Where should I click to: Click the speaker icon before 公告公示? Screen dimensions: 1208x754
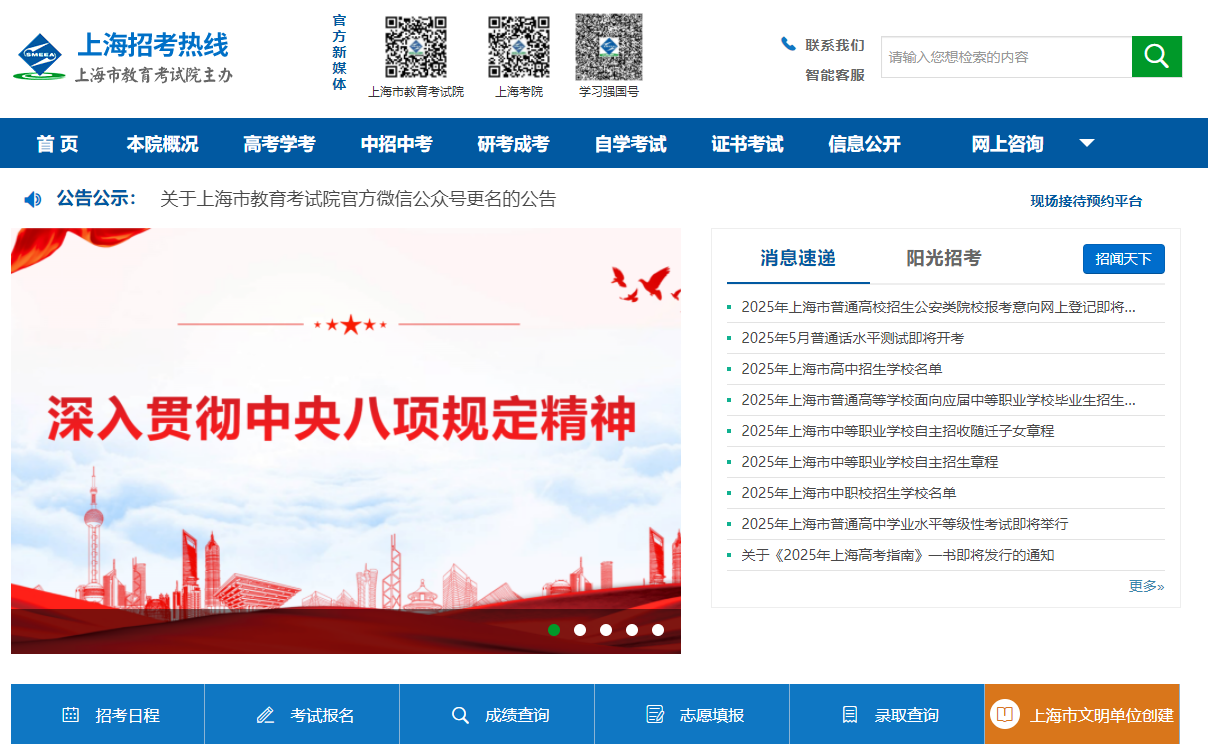[32, 199]
